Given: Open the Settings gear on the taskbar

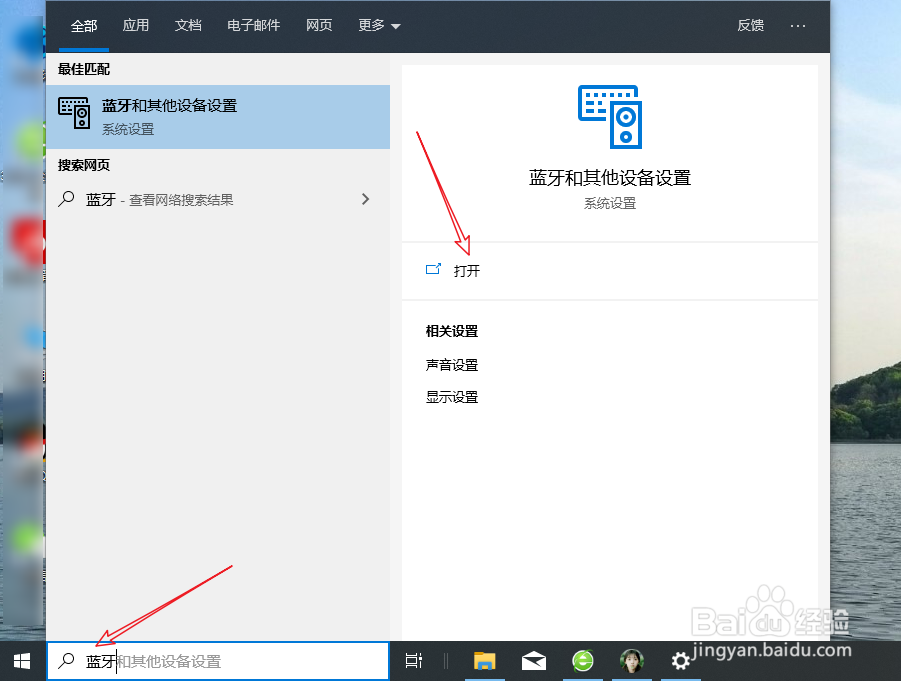Looking at the screenshot, I should (x=681, y=661).
